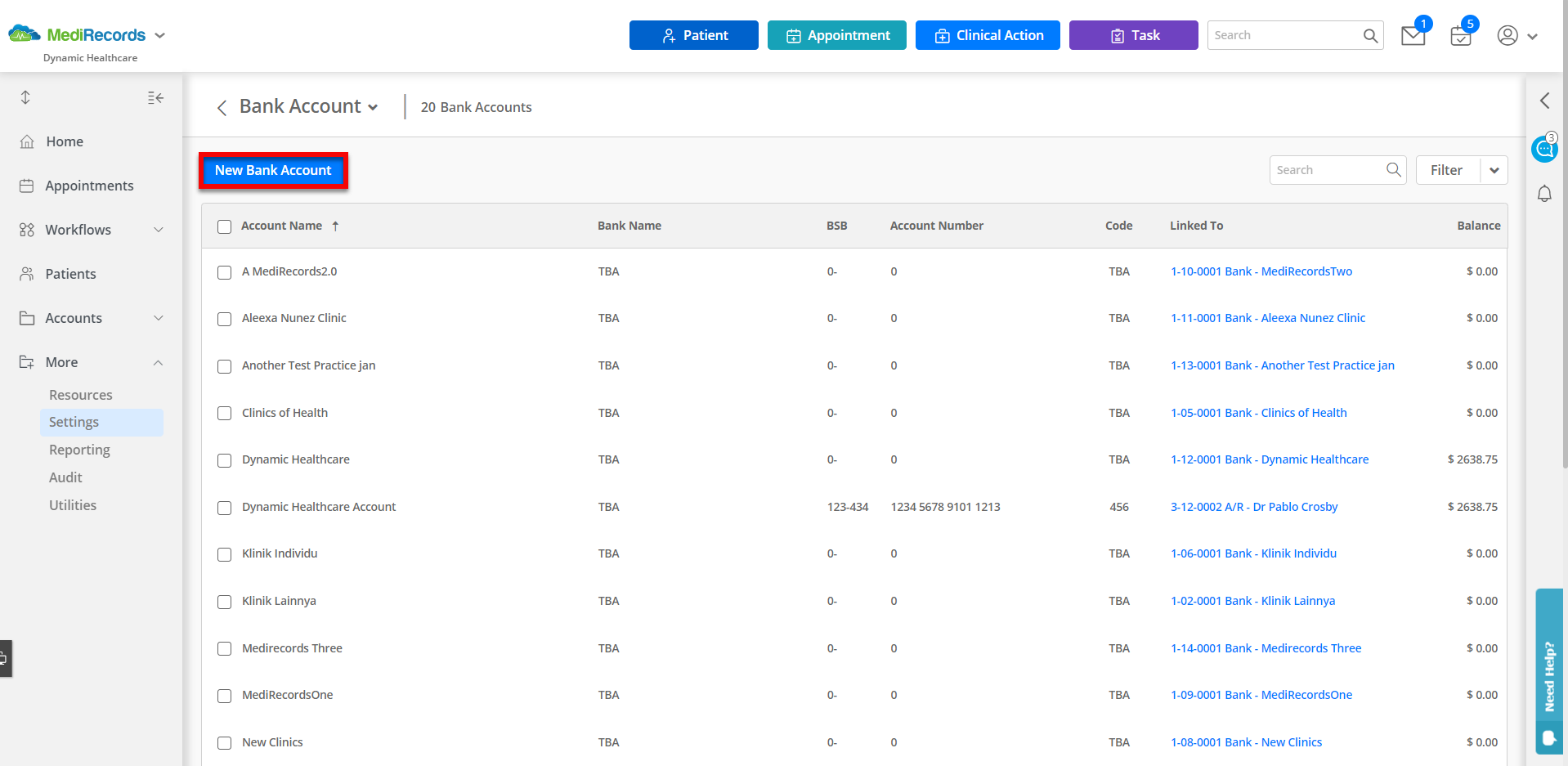Click the Accounts folder icon in sidebar
The height and width of the screenshot is (766, 1568).
27,318
